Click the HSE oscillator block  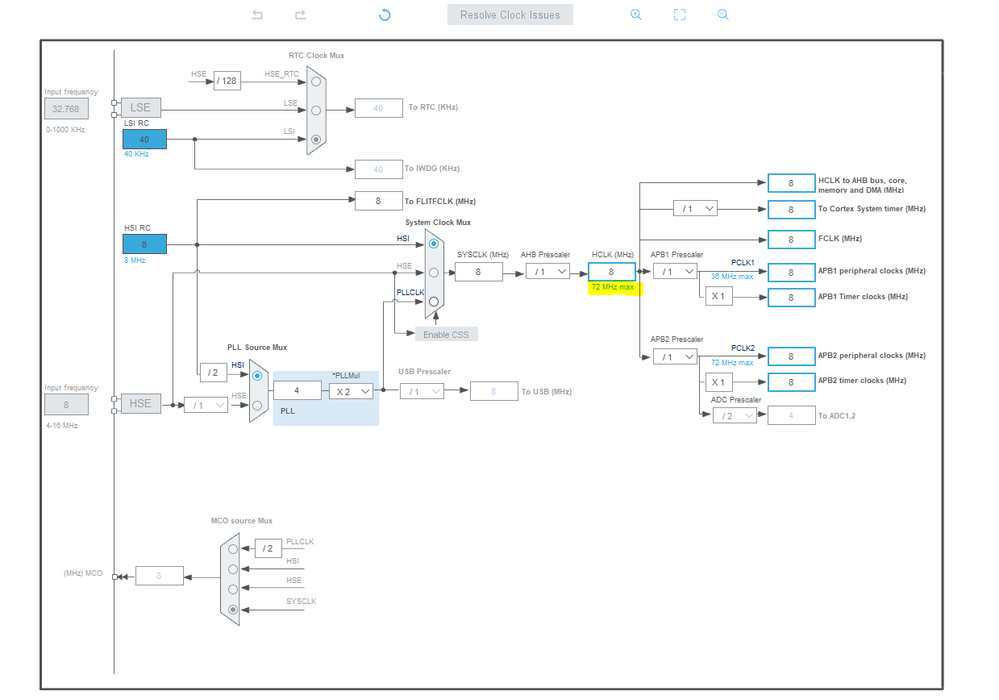141,403
